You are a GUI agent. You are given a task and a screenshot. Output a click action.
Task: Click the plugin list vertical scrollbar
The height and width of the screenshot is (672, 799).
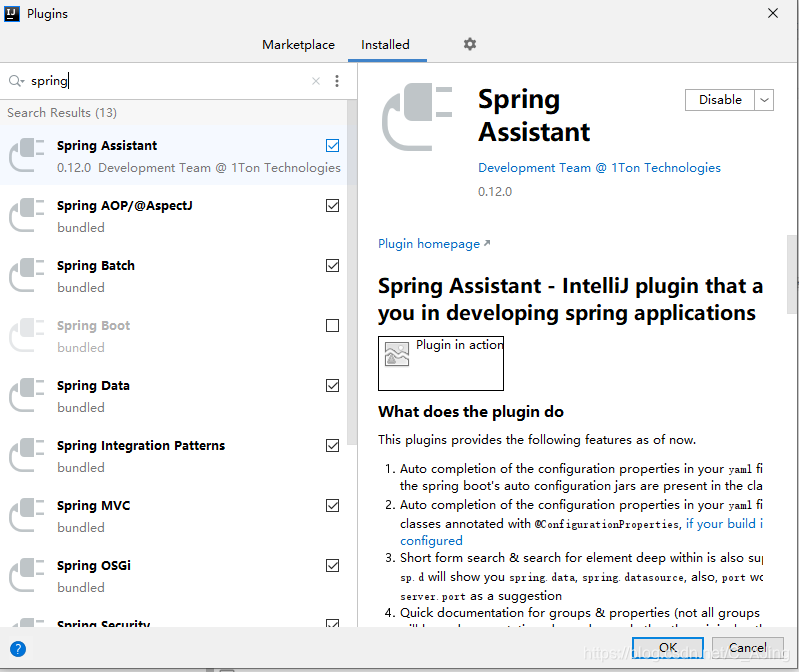tap(352, 273)
